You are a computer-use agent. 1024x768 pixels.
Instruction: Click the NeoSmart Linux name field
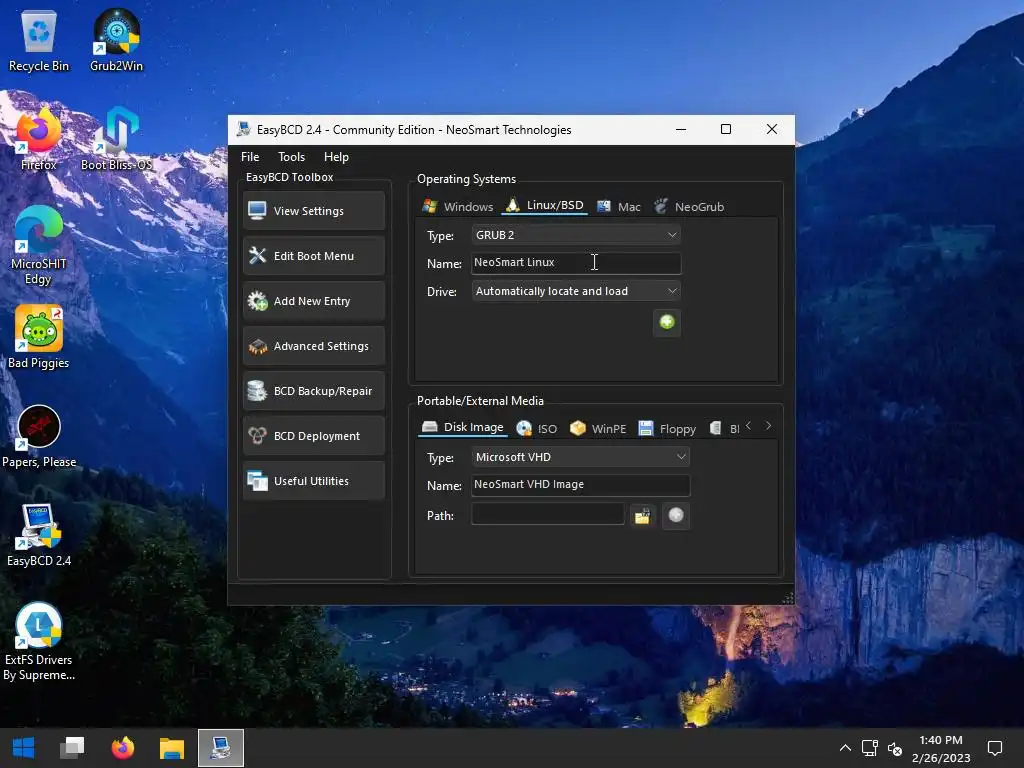click(576, 263)
